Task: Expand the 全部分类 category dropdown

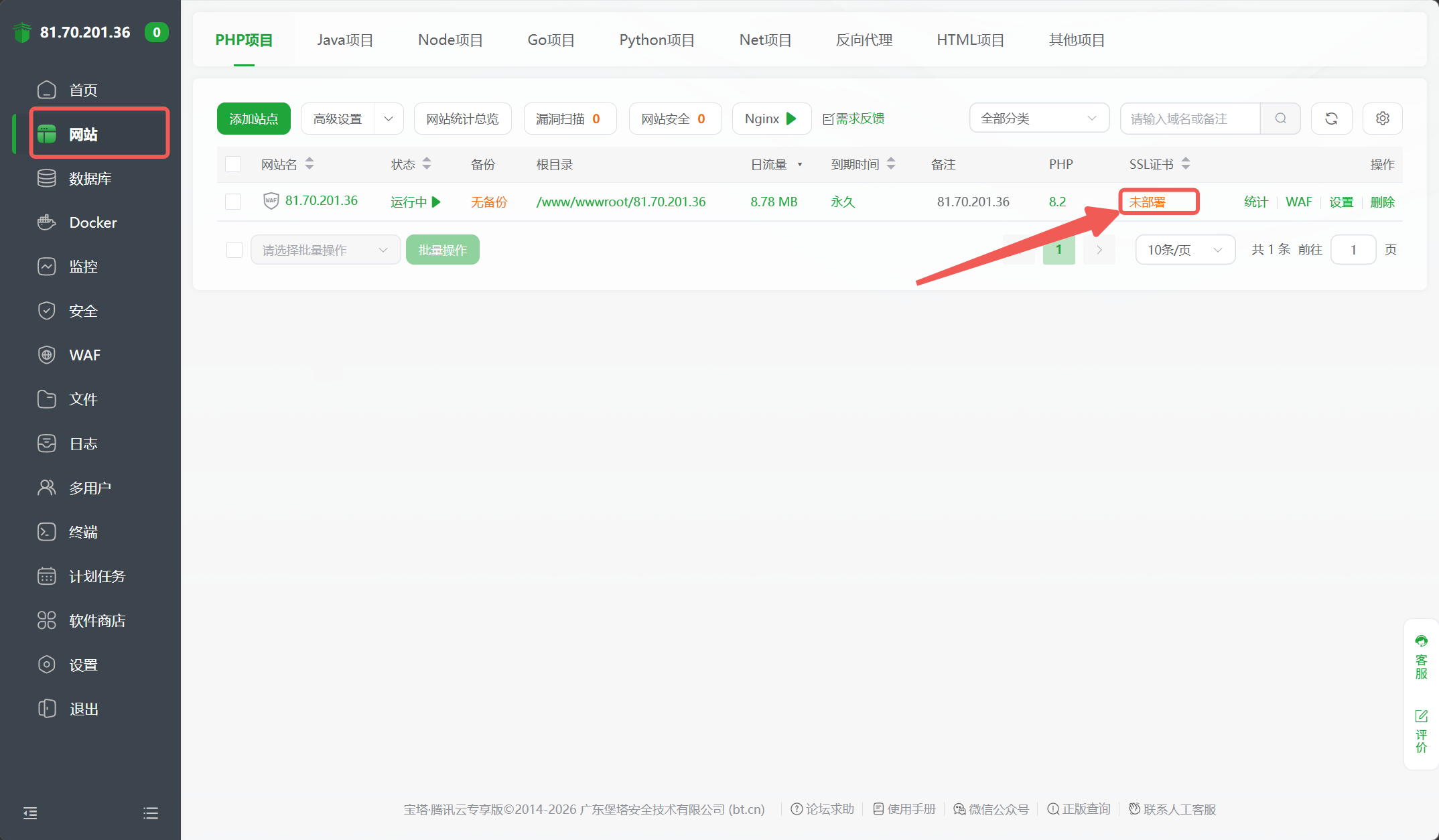Action: point(1038,119)
